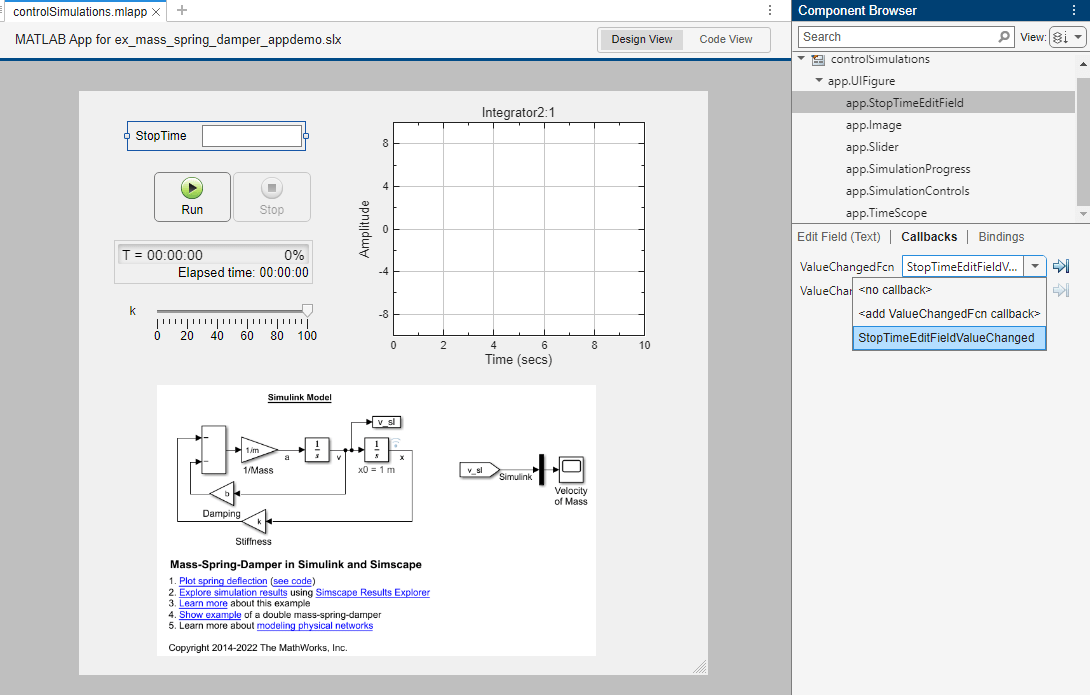
Task: Click the green Run simulation button
Action: (x=192, y=196)
